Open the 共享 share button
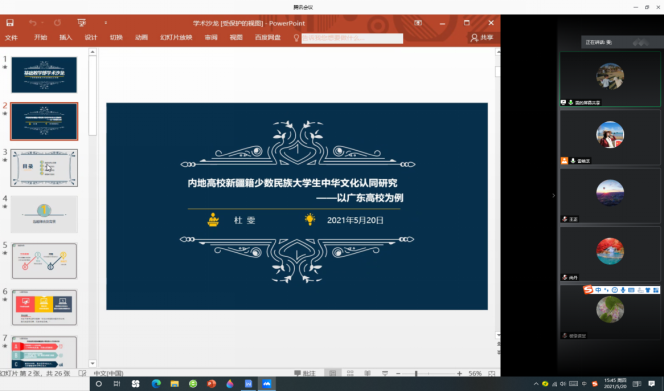The image size is (664, 391). 482,38
